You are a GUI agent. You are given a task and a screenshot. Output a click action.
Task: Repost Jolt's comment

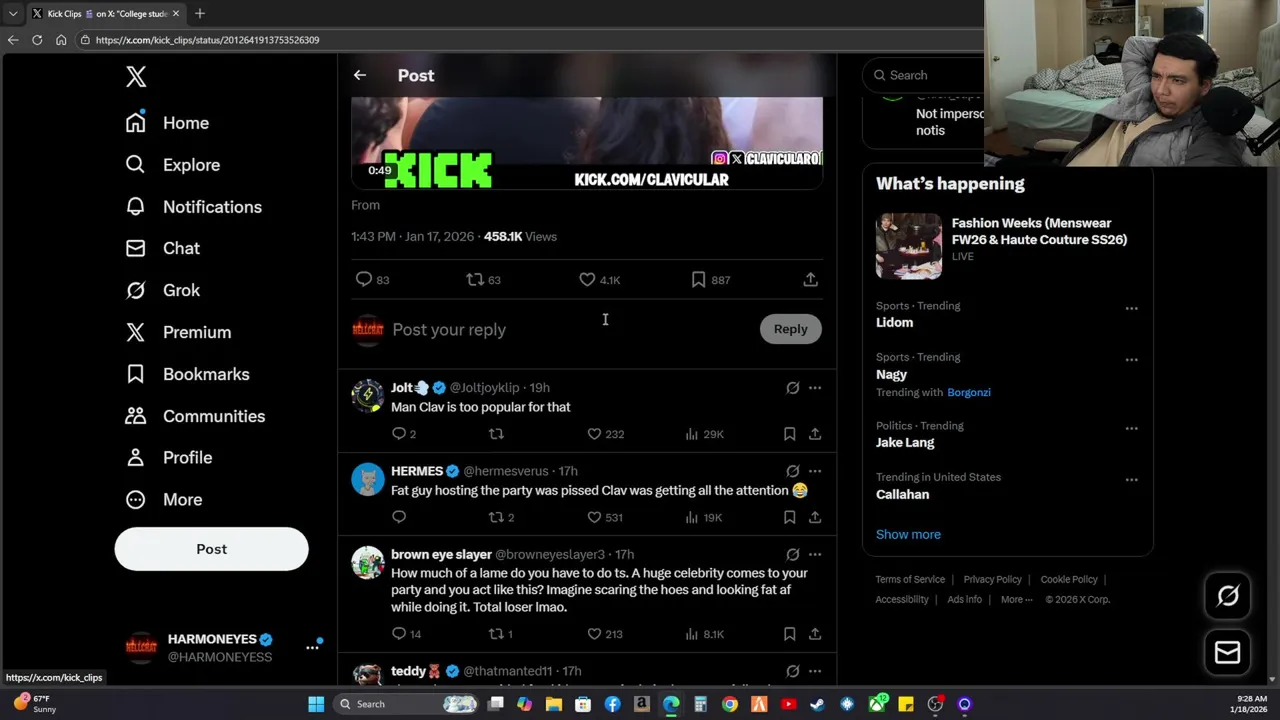(x=496, y=434)
